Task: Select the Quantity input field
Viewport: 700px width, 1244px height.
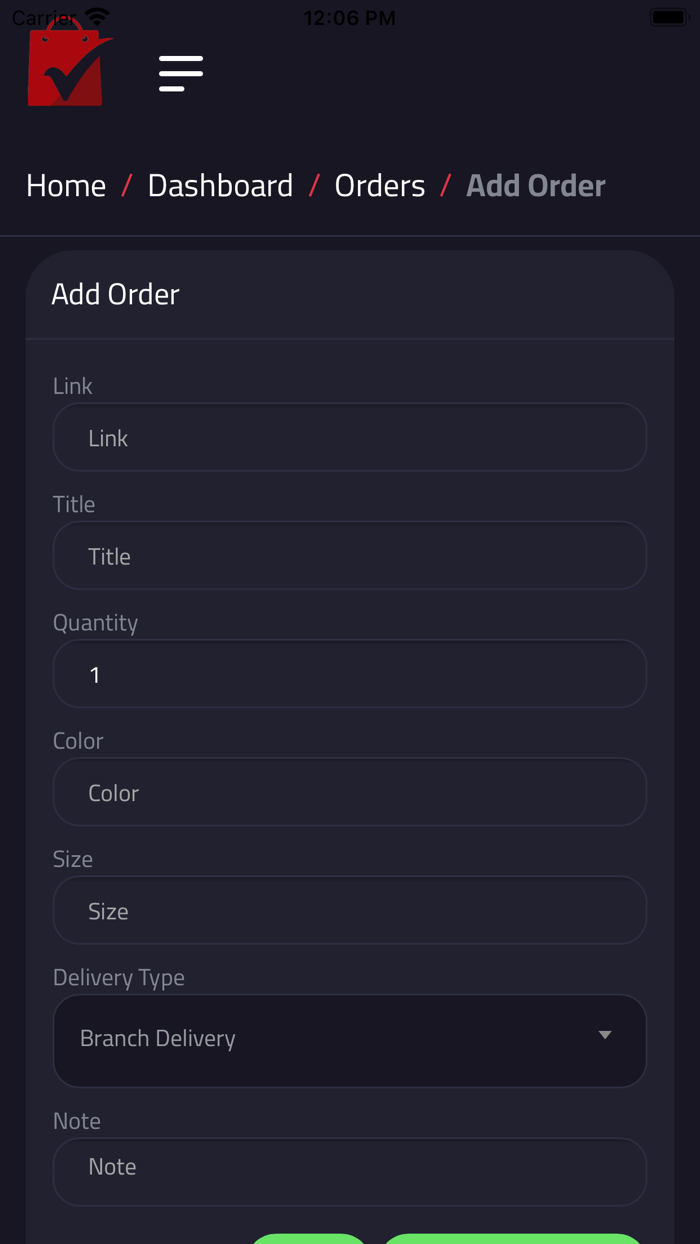Action: tap(350, 674)
